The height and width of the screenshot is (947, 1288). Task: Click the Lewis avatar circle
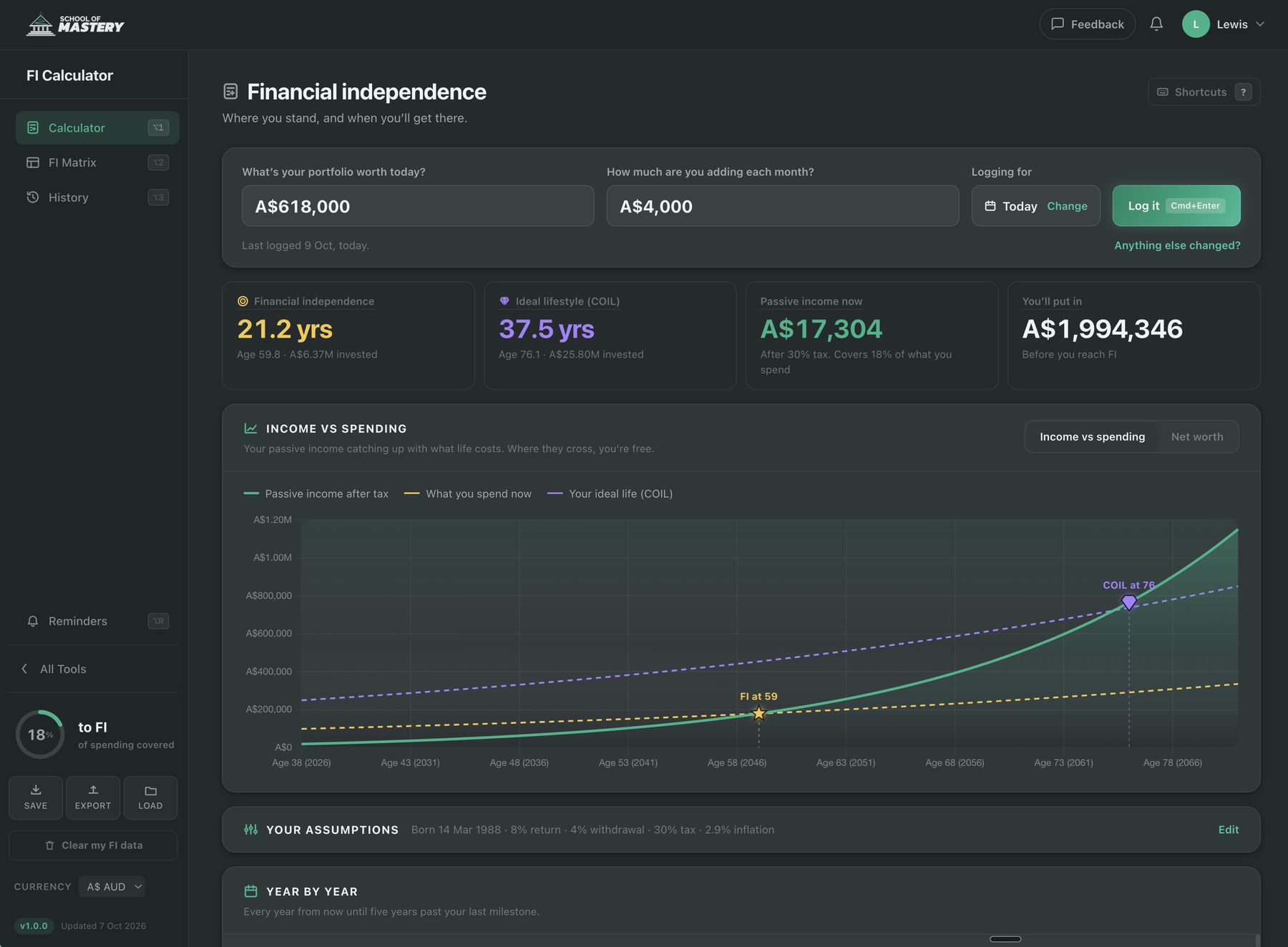click(1196, 24)
